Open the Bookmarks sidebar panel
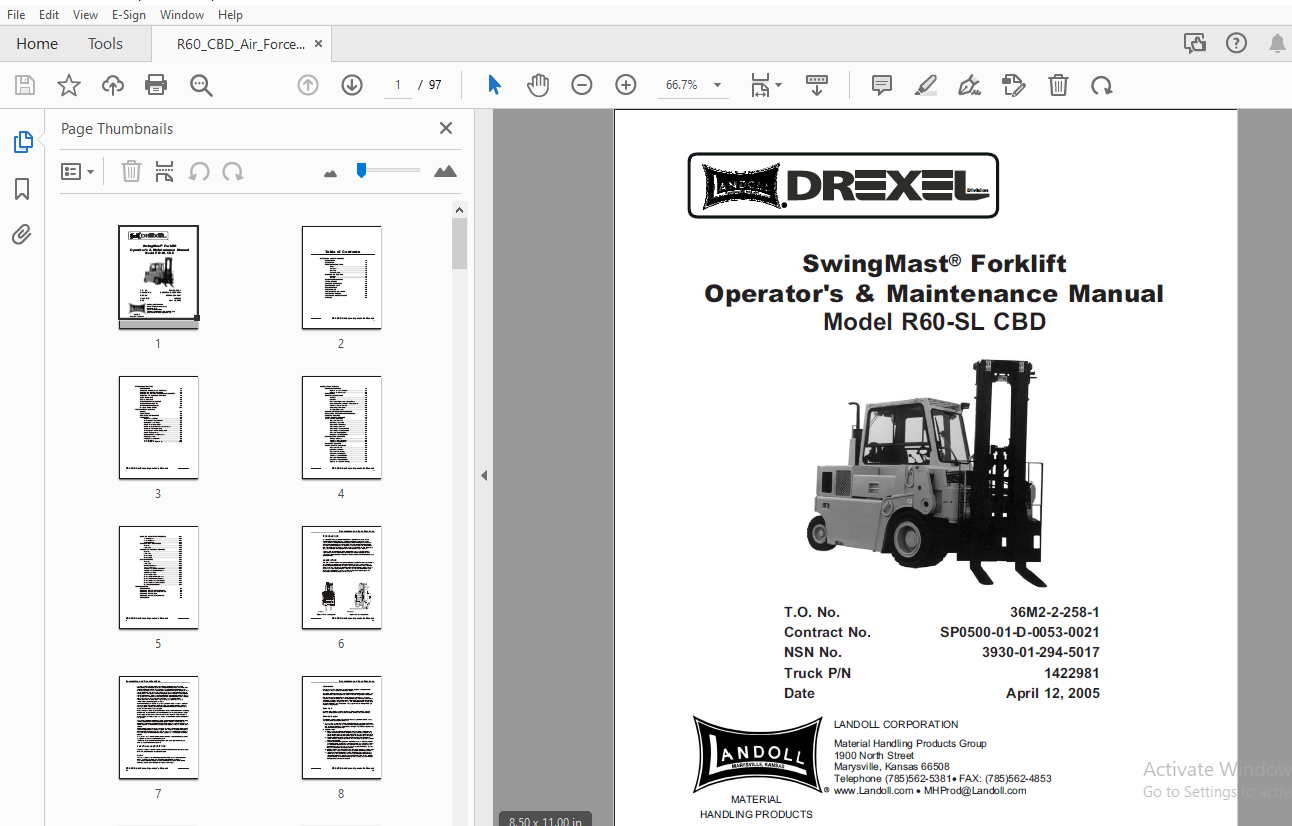Image resolution: width=1292 pixels, height=826 pixels. [x=22, y=189]
